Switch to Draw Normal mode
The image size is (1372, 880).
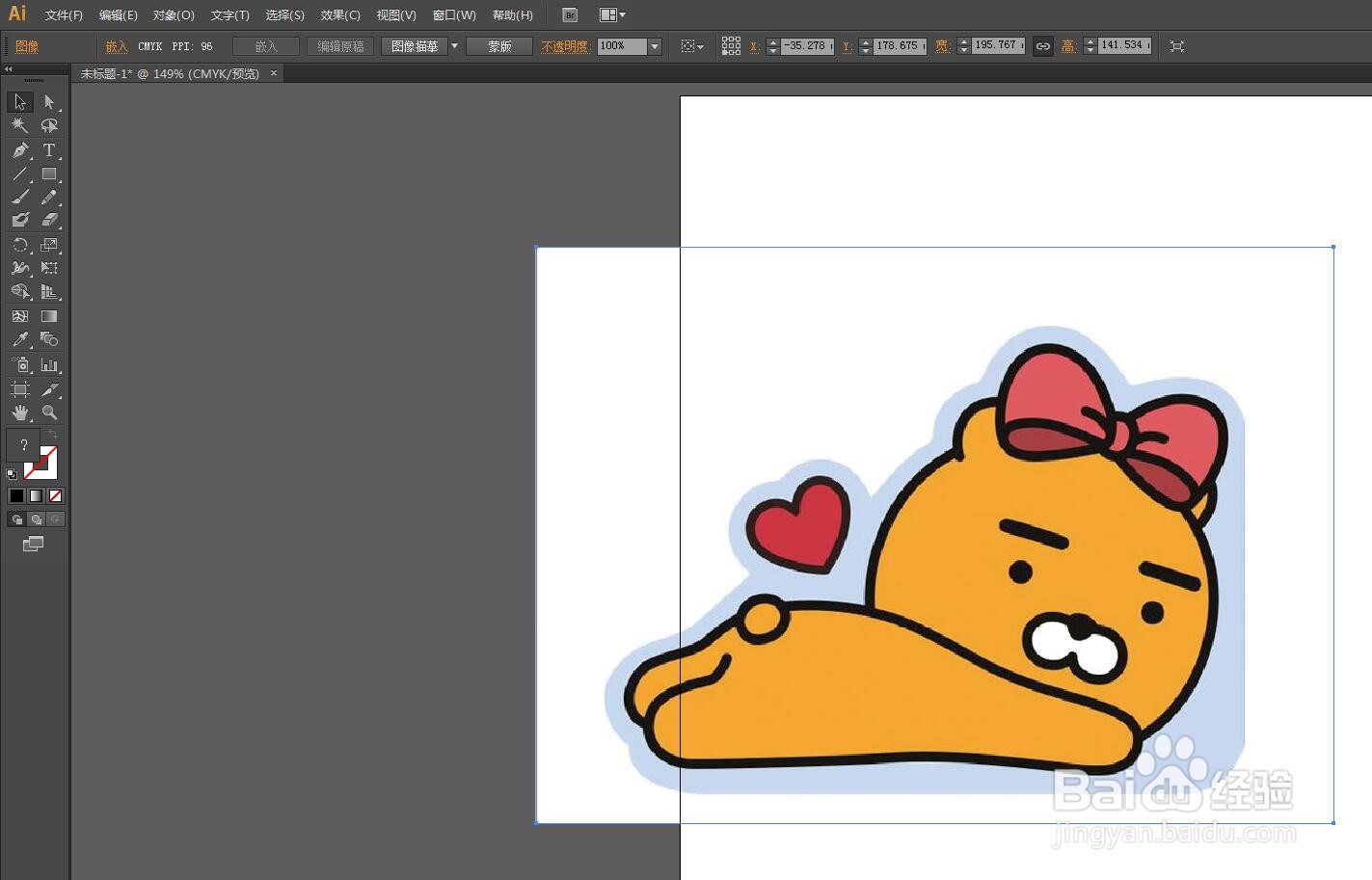click(x=16, y=520)
